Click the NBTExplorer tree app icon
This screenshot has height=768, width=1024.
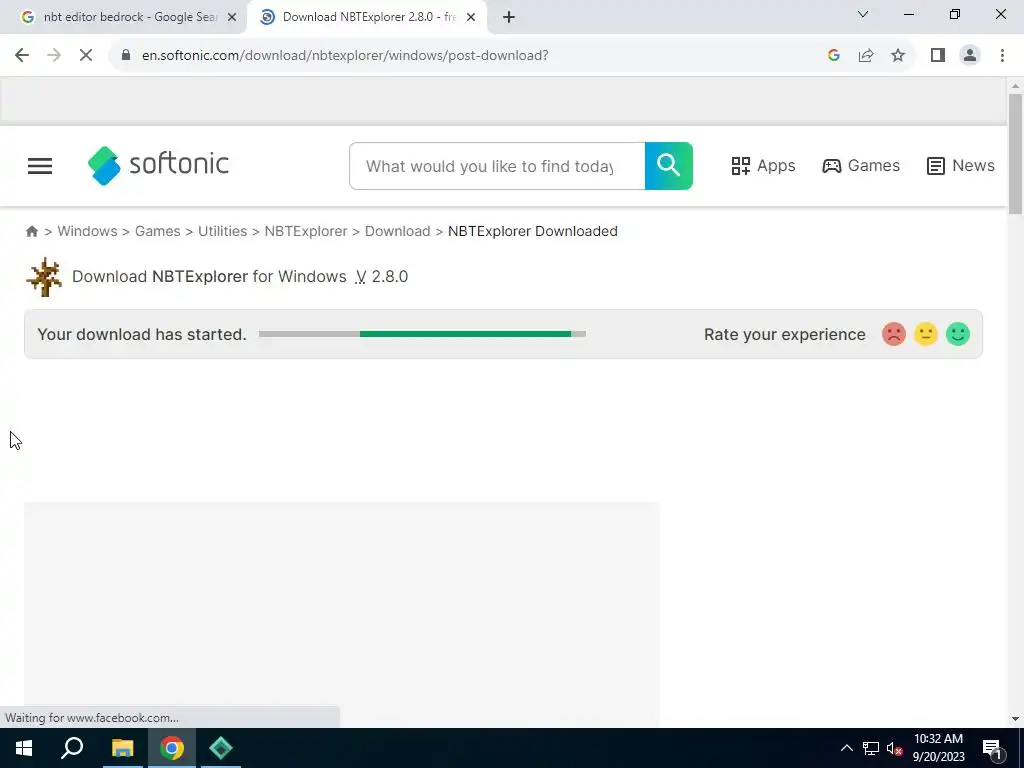click(x=44, y=277)
